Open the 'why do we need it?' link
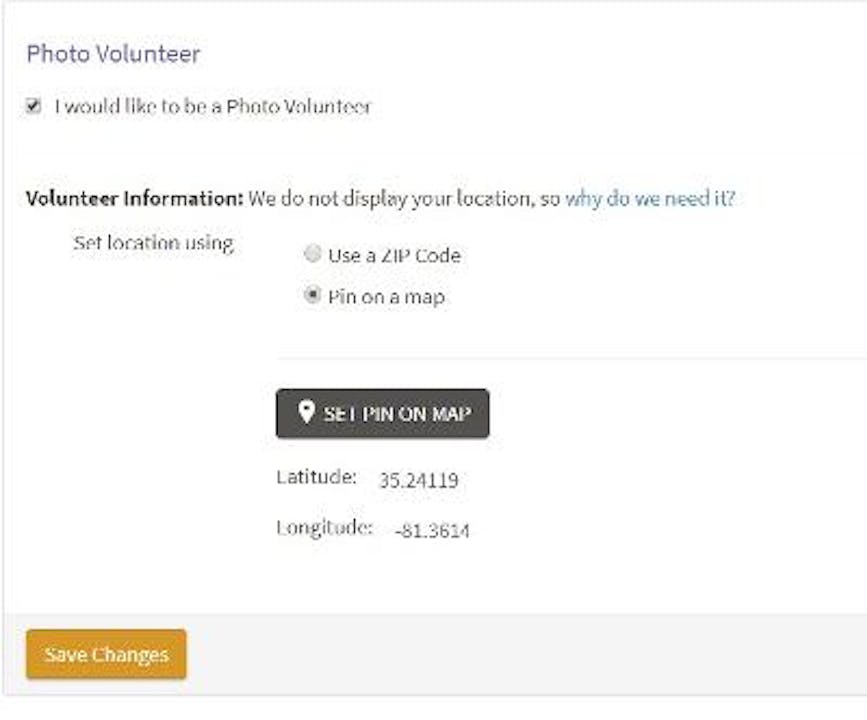867x720 pixels. (650, 198)
